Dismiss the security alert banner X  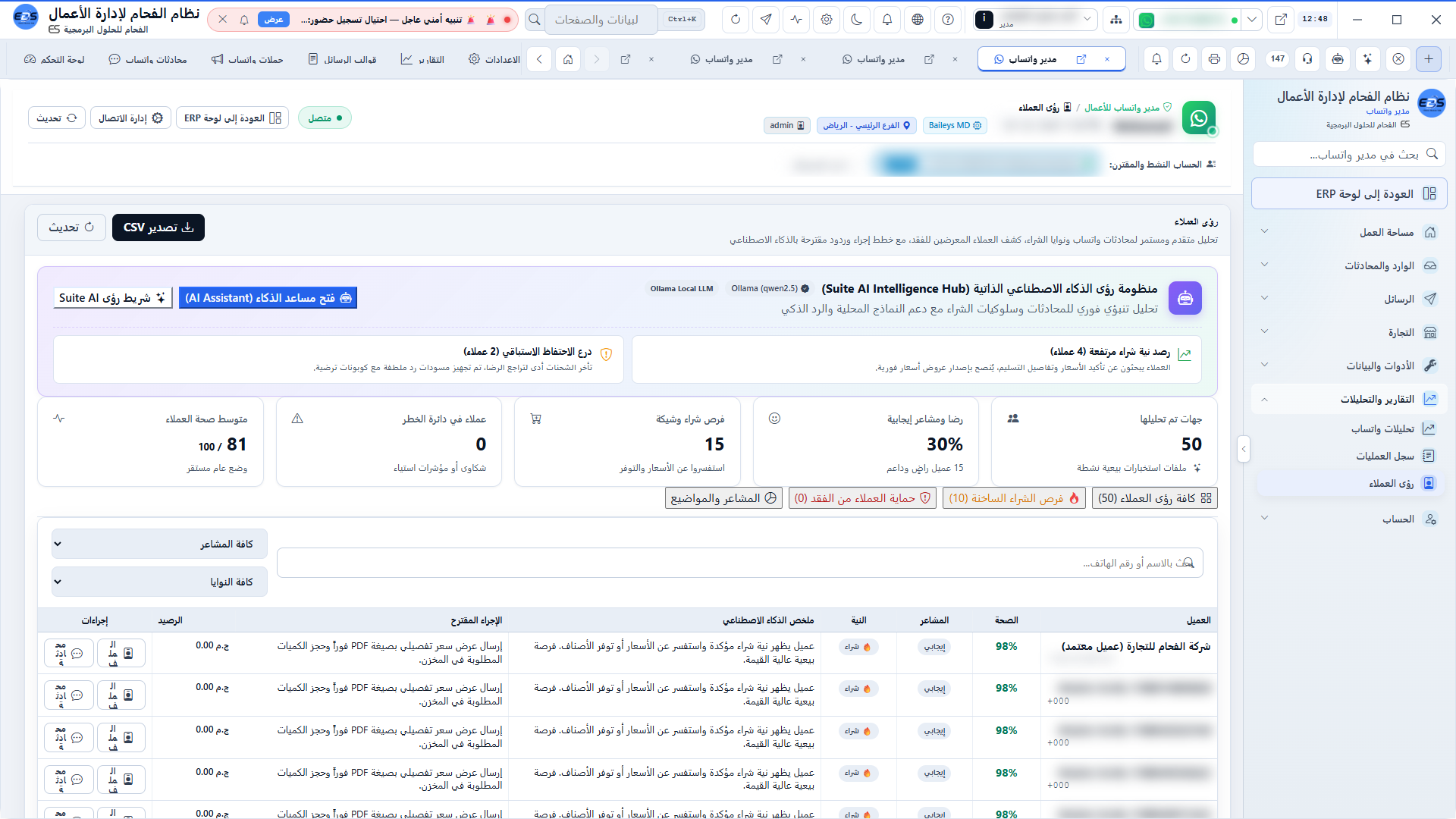tap(222, 20)
